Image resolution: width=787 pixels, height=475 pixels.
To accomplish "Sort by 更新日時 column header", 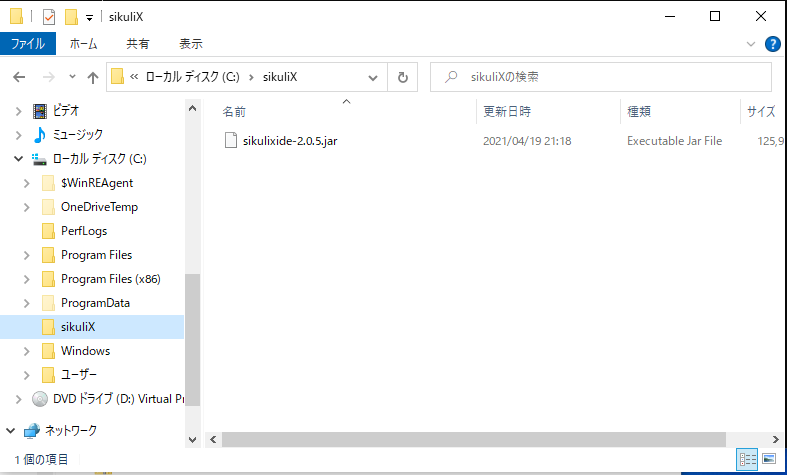I will click(507, 111).
